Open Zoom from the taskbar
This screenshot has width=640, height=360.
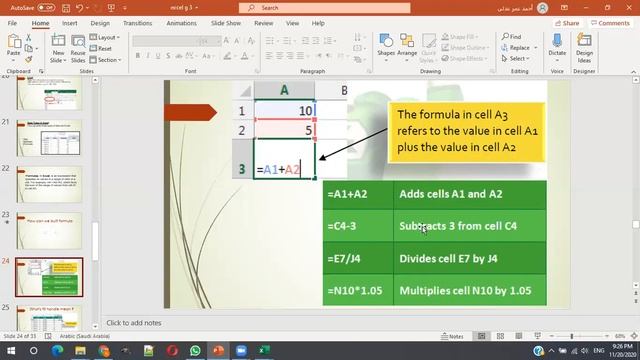pyautogui.click(x=241, y=350)
